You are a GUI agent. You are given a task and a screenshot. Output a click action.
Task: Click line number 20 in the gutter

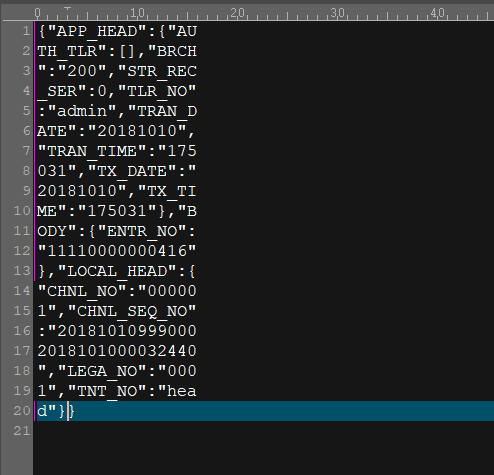tap(22, 411)
